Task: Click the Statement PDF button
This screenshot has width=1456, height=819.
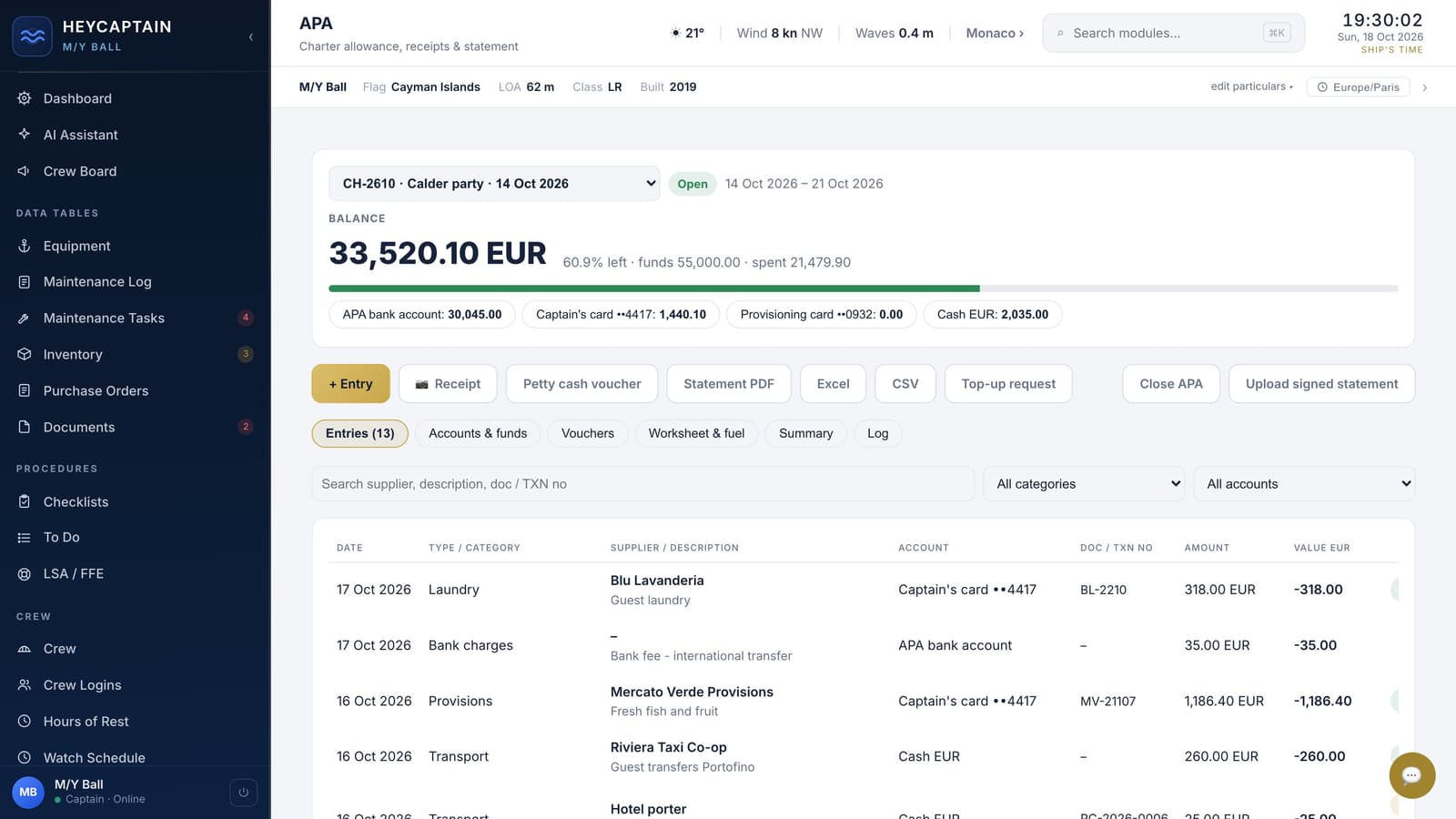Action: coord(729,384)
